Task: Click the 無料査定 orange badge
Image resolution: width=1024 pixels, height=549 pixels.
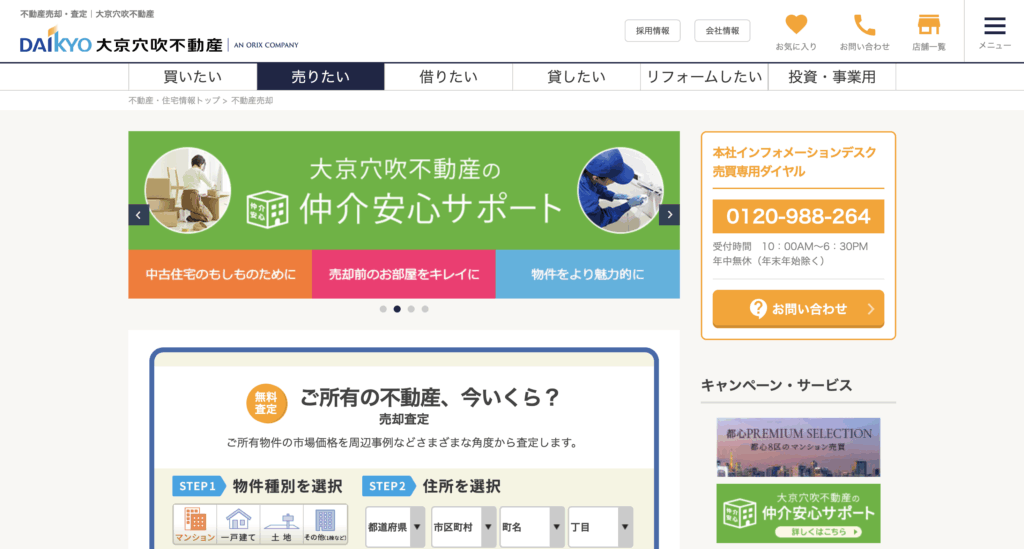Action: tap(266, 403)
